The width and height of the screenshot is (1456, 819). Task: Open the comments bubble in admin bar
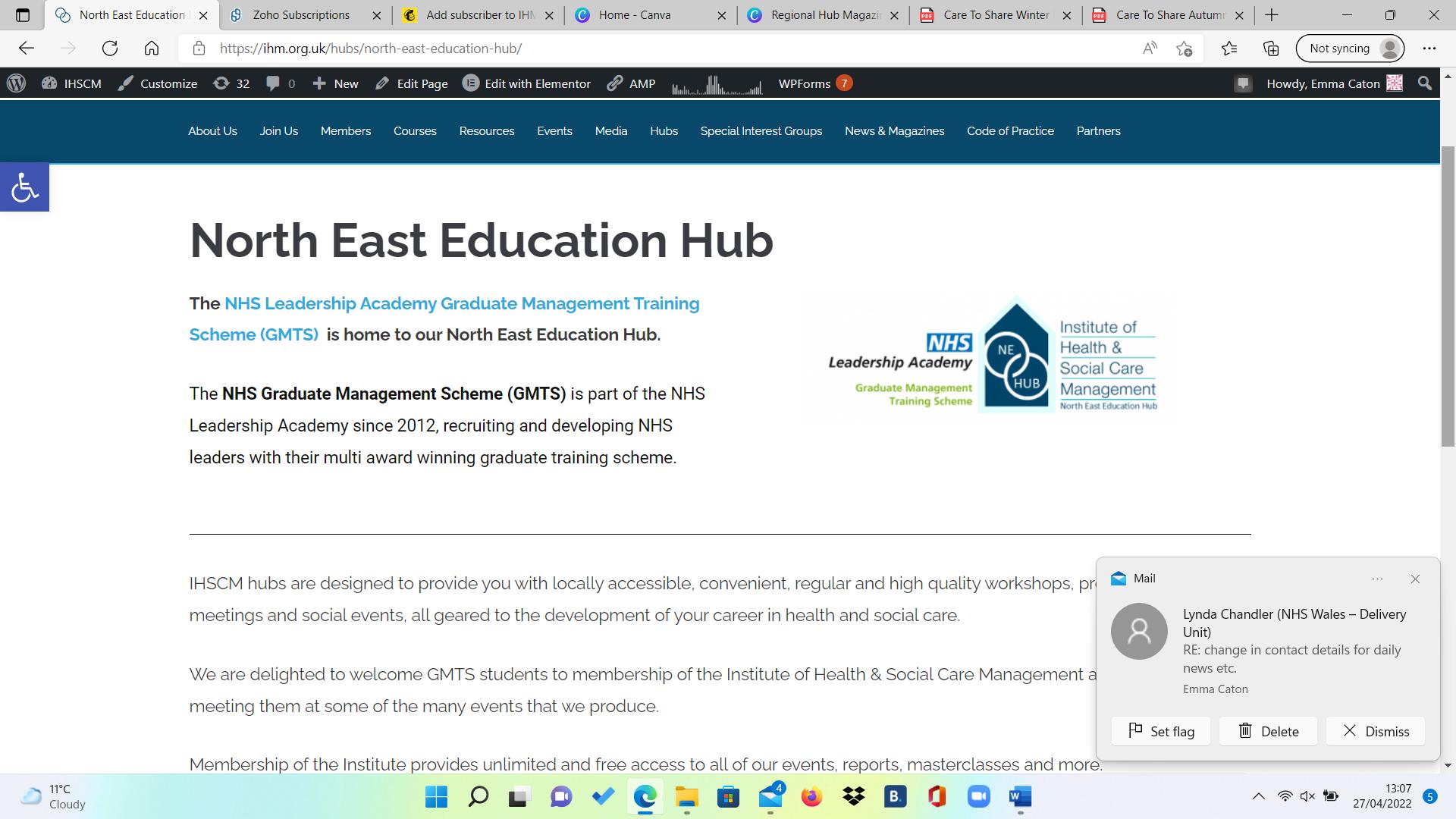click(x=281, y=83)
